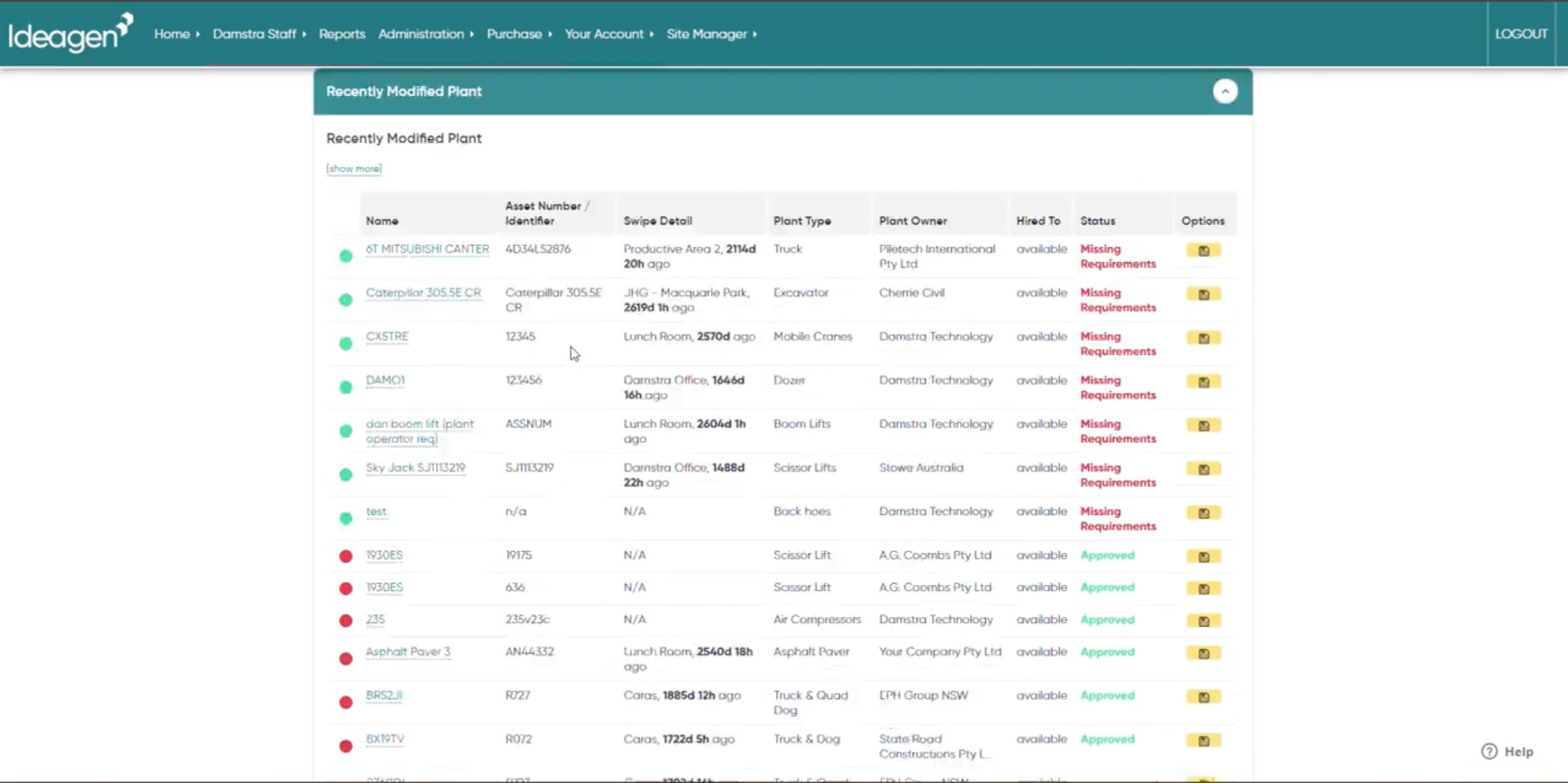Open the Home dropdown menu
The height and width of the screenshot is (783, 1568).
pos(177,34)
